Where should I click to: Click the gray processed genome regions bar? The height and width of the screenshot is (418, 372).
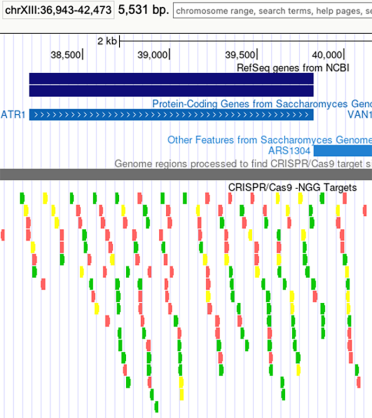point(186,174)
